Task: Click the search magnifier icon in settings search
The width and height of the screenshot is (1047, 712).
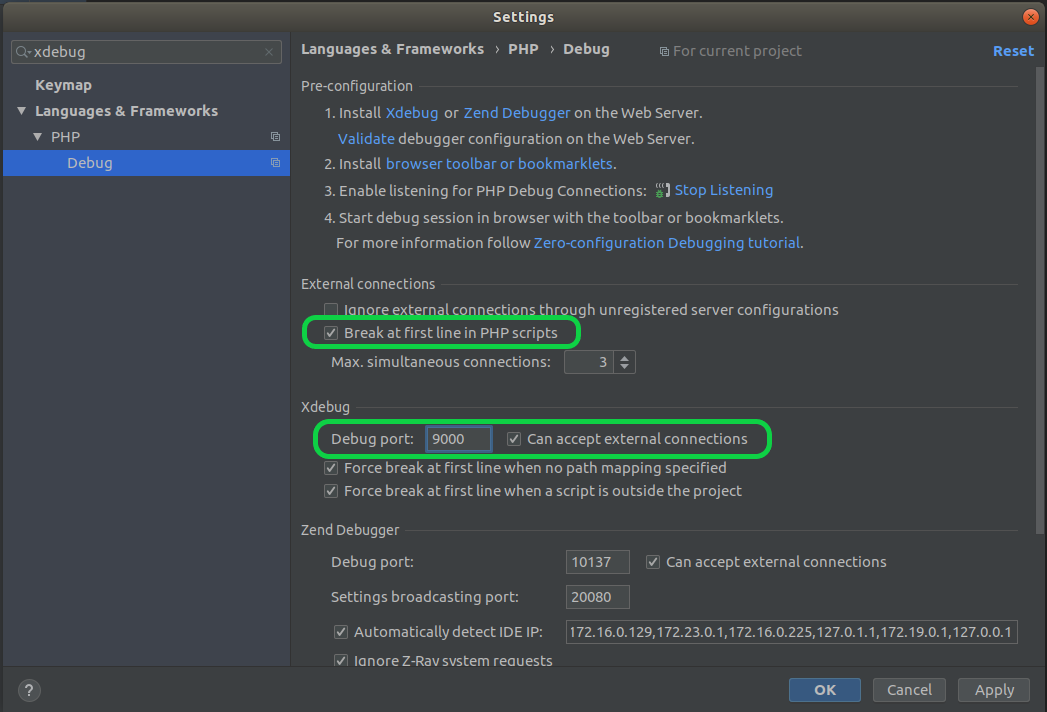Action: tap(23, 52)
